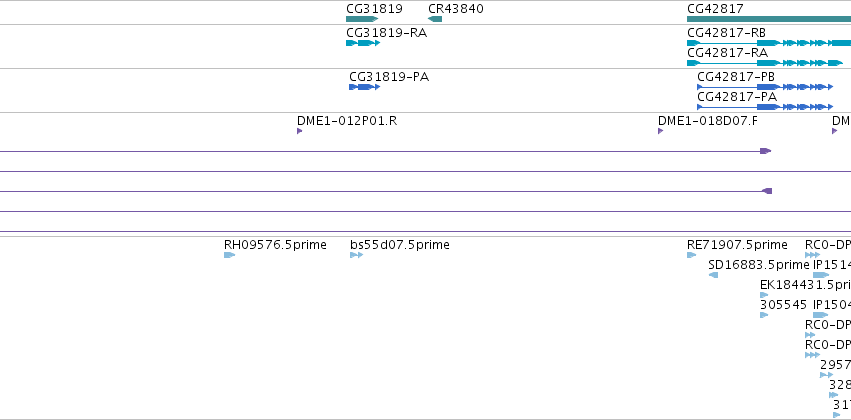851x420 pixels.
Task: Select the CG31819-PA protein feature
Action: click(x=365, y=87)
